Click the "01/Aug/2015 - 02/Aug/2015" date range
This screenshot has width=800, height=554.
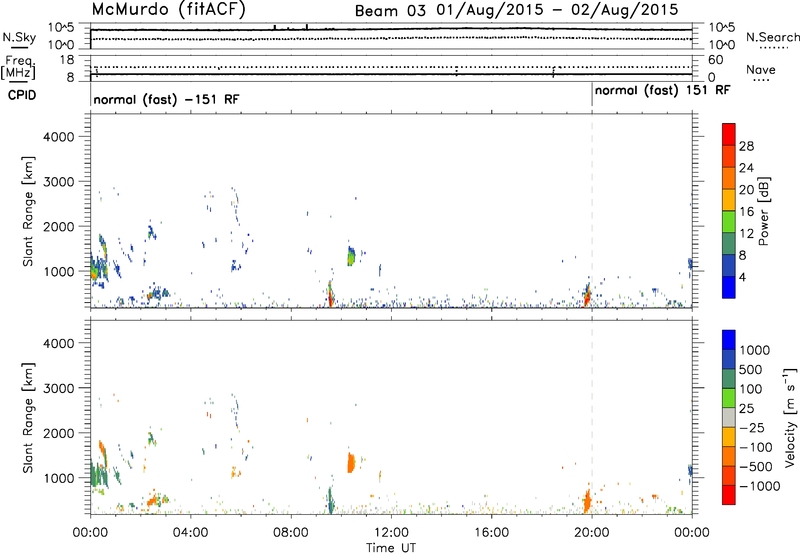tap(557, 10)
